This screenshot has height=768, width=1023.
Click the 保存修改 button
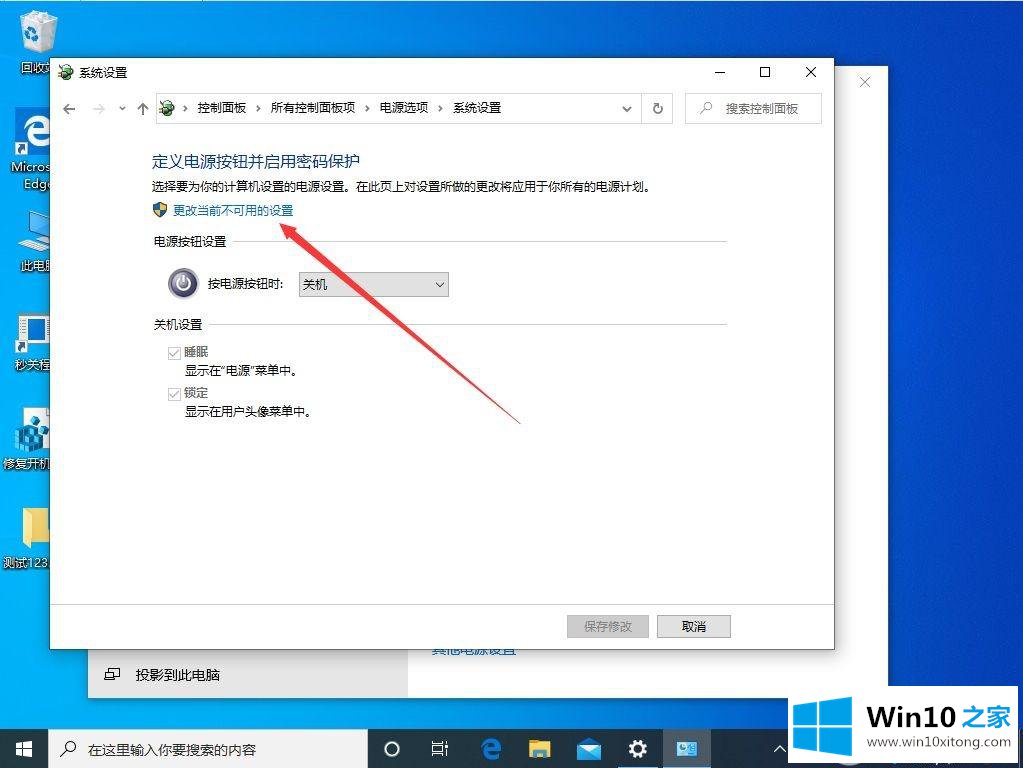click(x=608, y=626)
